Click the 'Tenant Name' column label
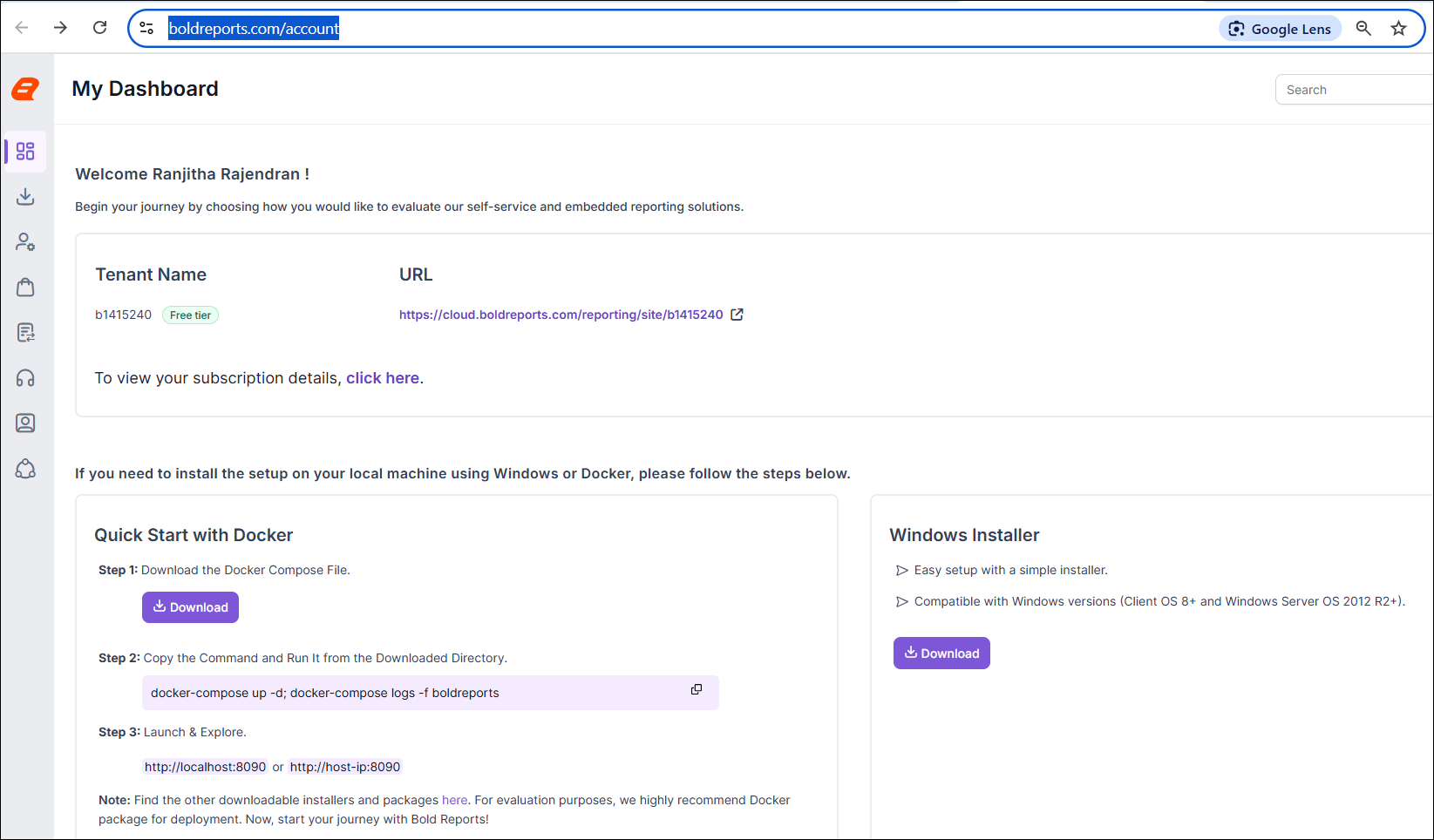Image resolution: width=1434 pixels, height=840 pixels. click(x=151, y=274)
